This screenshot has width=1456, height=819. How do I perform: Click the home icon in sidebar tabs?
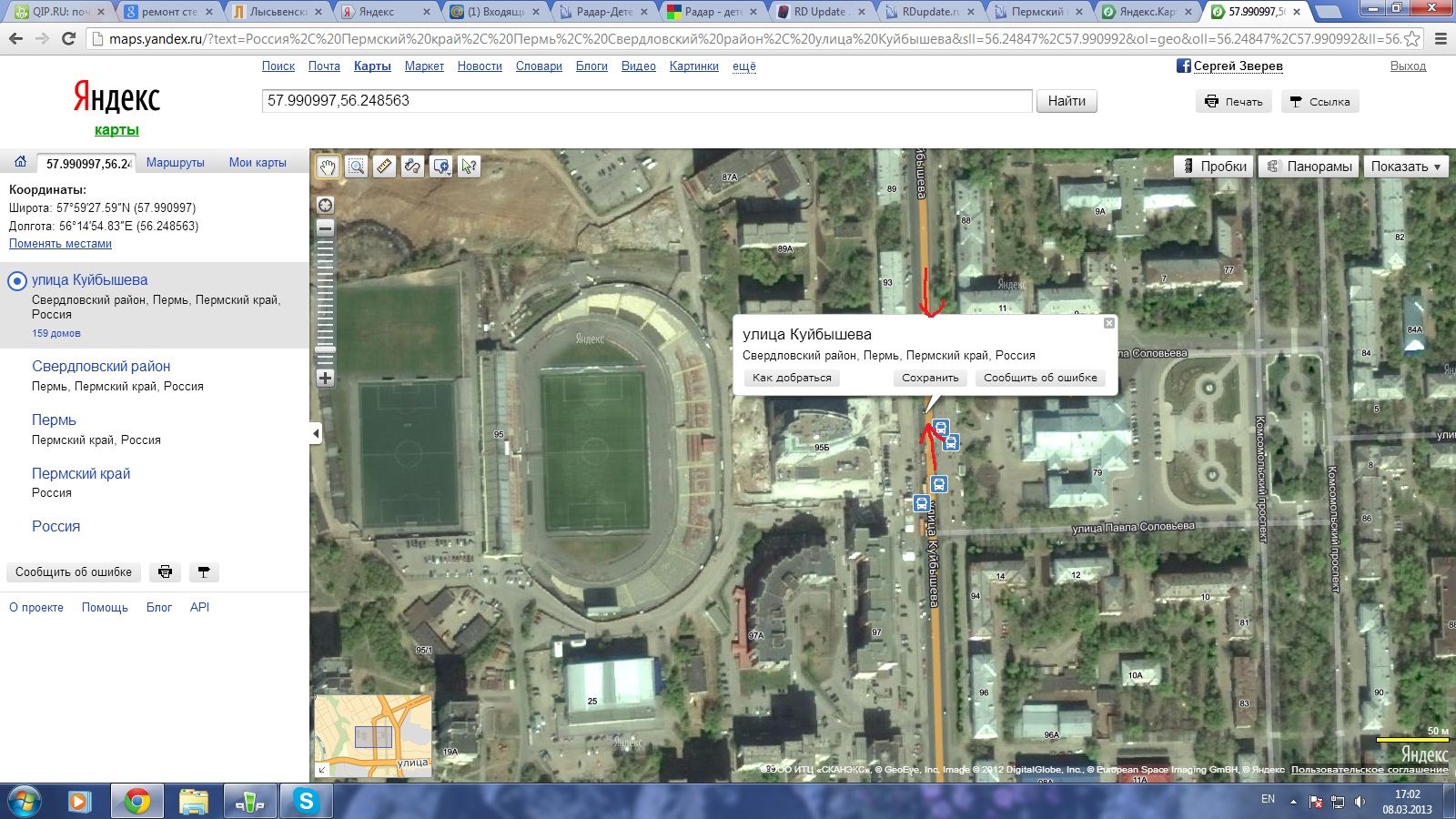pos(20,162)
